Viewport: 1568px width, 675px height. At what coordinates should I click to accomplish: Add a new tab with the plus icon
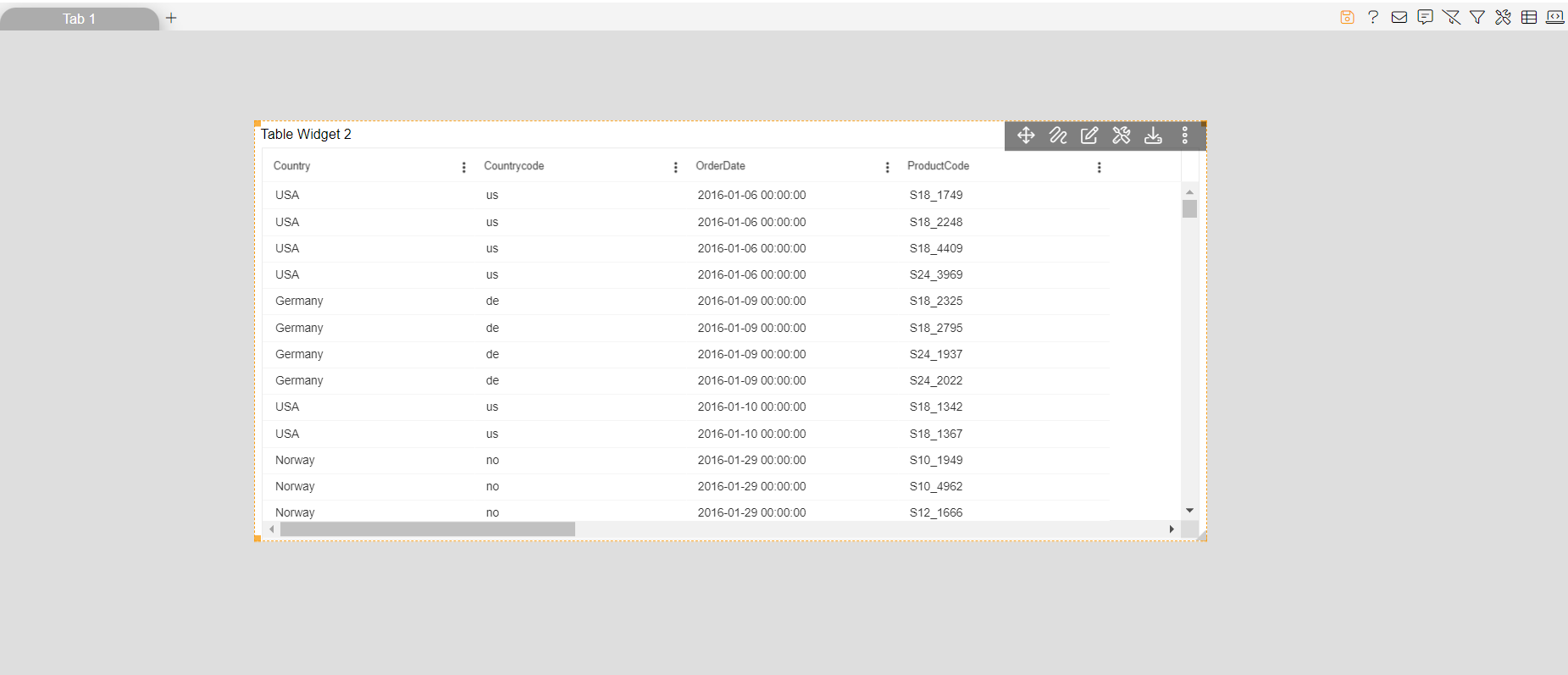coord(171,18)
